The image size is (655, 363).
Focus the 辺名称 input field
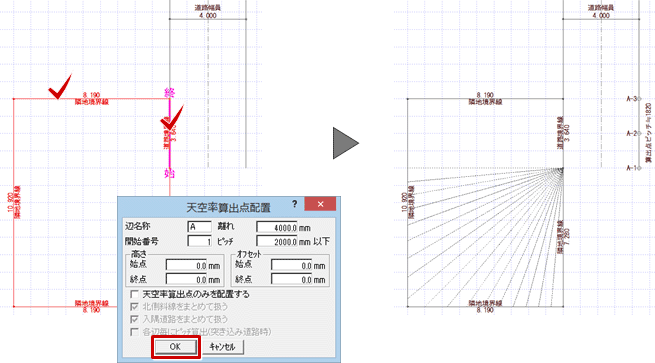tap(199, 227)
